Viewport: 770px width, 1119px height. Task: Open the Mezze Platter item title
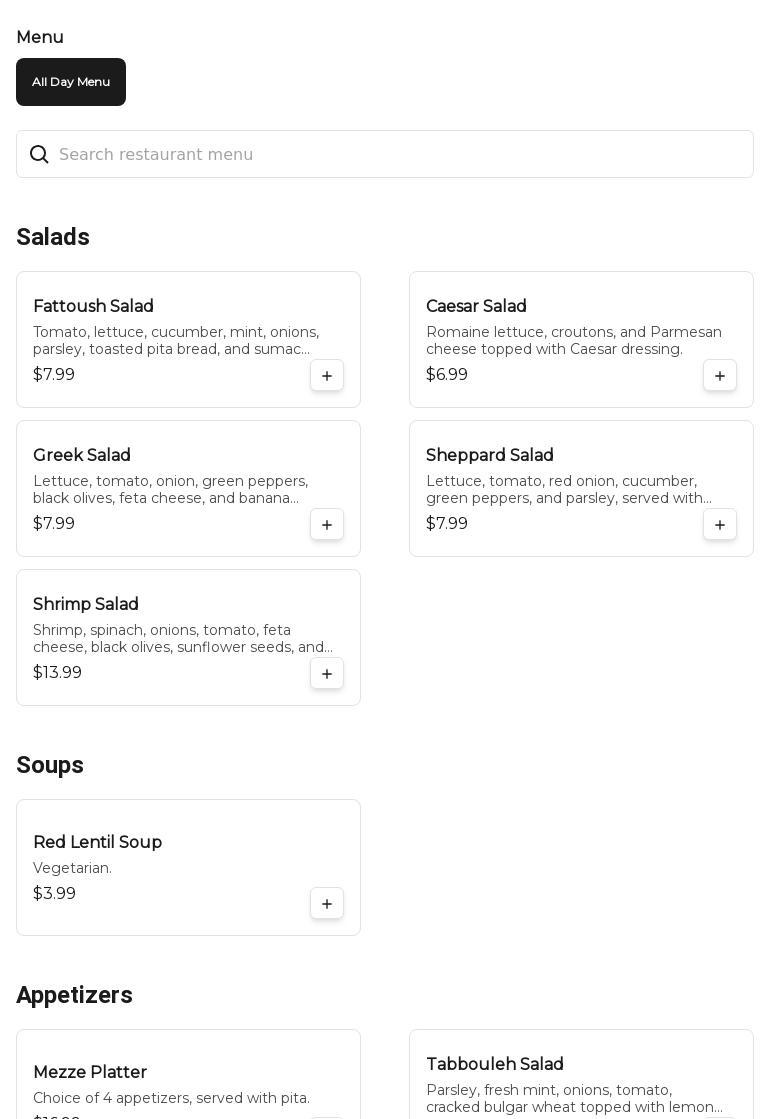[x=90, y=1073]
